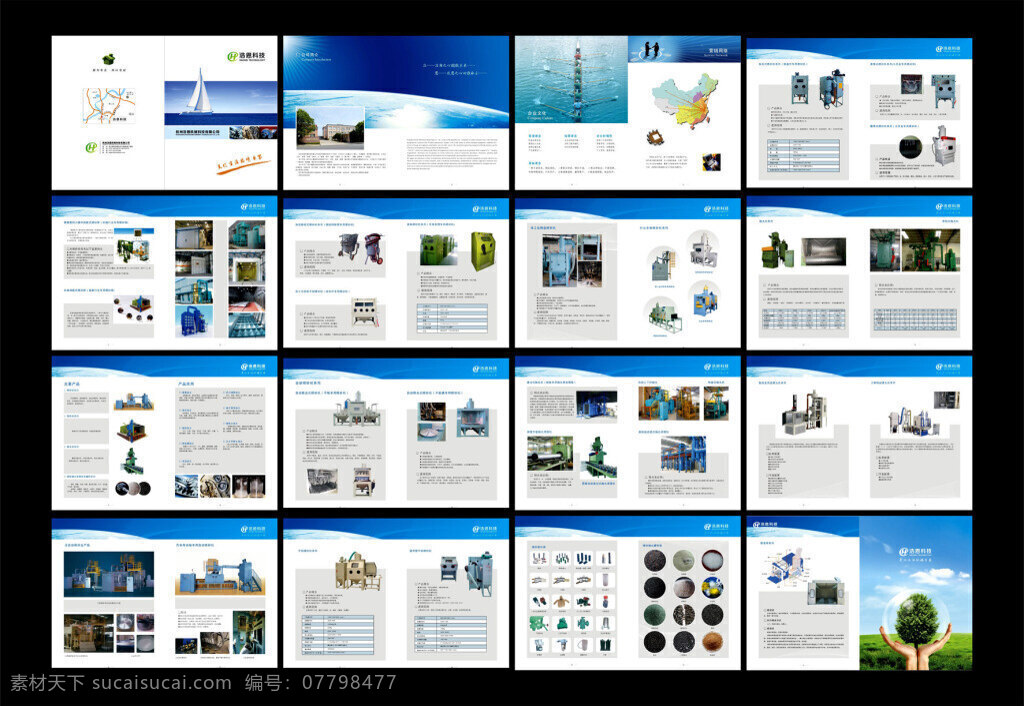Click the road map on the back cover
Image resolution: width=1024 pixels, height=706 pixels.
(x=108, y=106)
